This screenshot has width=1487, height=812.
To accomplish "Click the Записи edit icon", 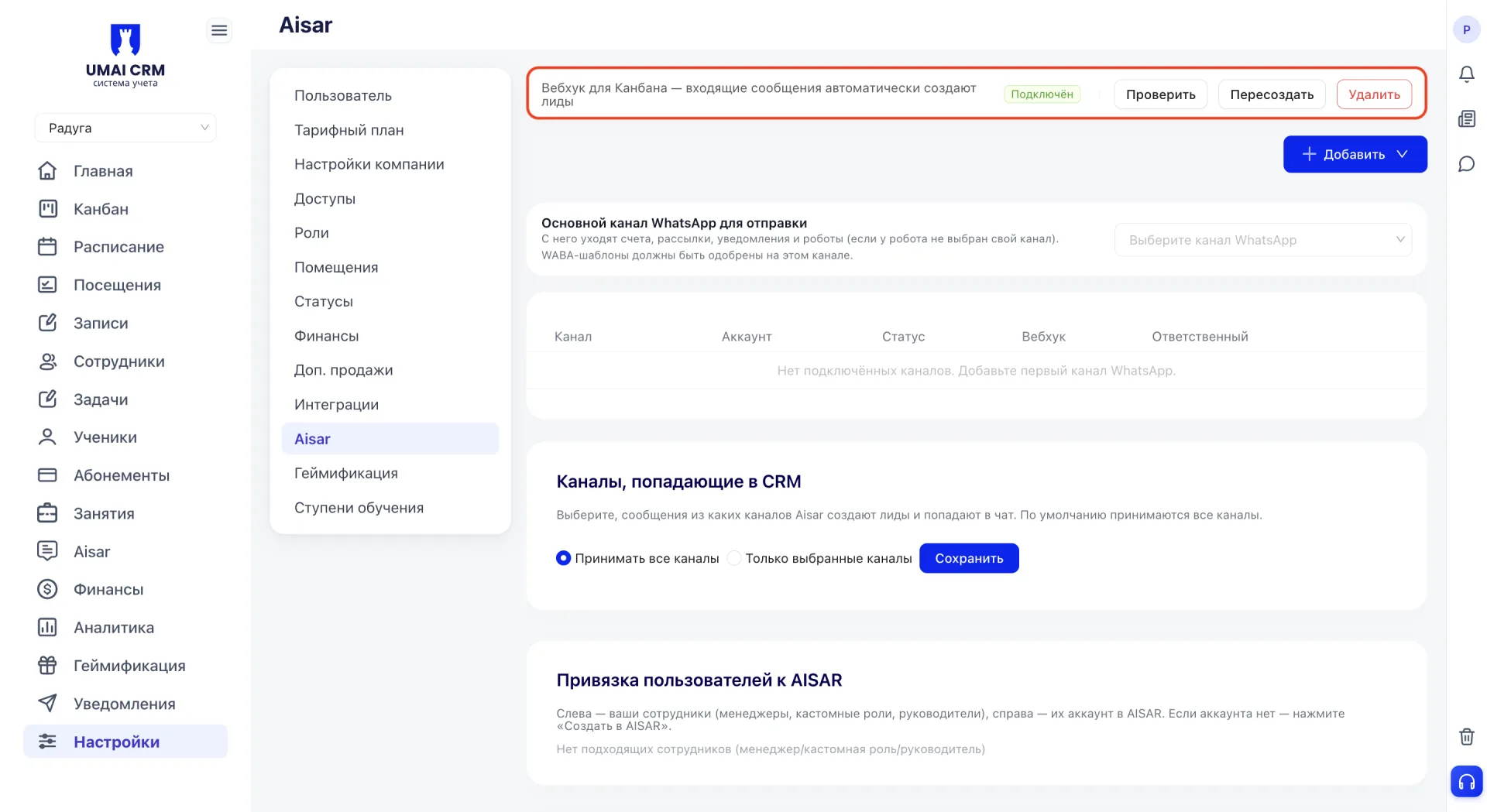I will click(x=47, y=322).
